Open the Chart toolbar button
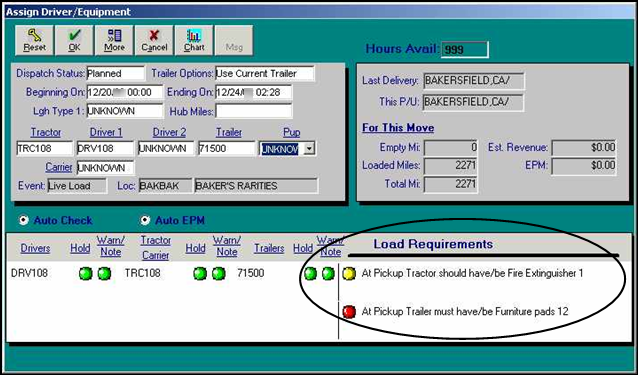The image size is (638, 375). coord(194,40)
